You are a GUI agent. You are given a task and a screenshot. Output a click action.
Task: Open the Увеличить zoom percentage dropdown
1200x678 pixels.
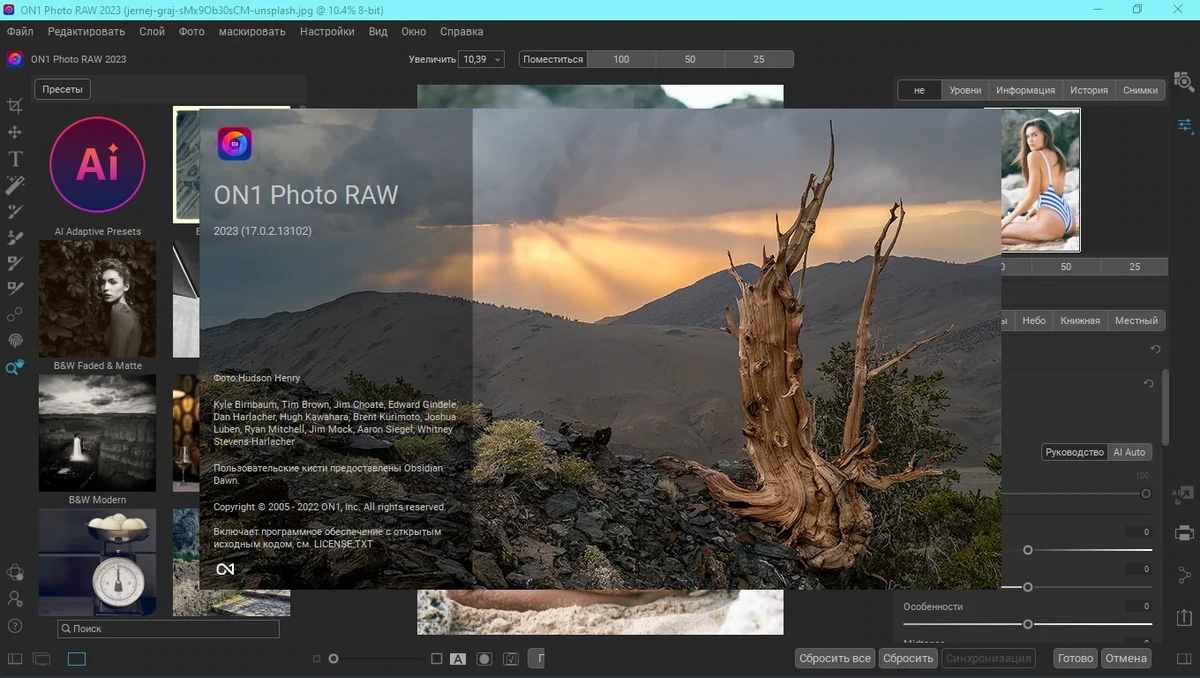pyautogui.click(x=481, y=60)
